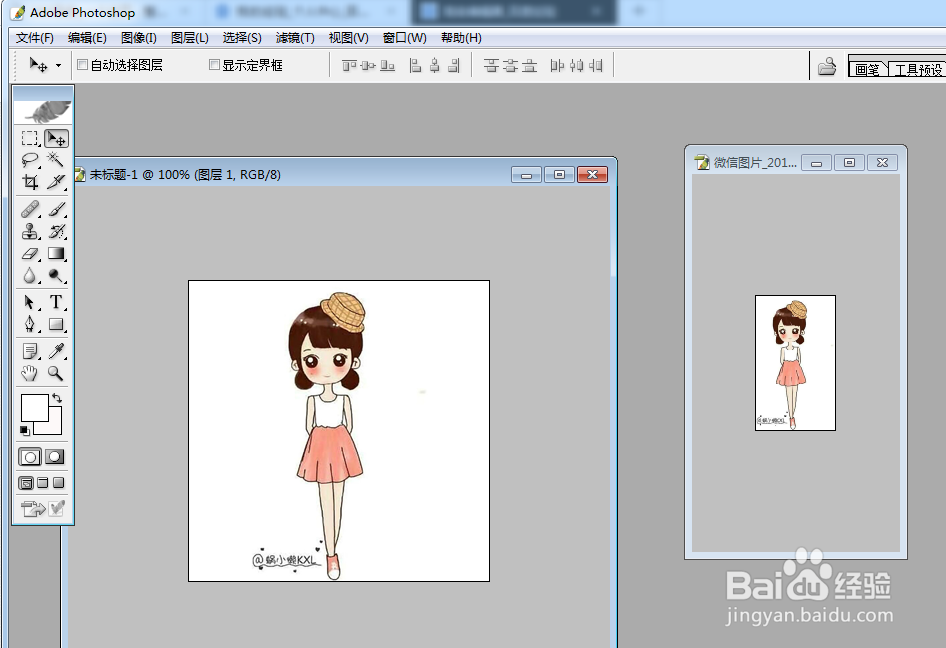This screenshot has width=946, height=648.
Task: Click align bottom edges icon
Action: click(387, 65)
